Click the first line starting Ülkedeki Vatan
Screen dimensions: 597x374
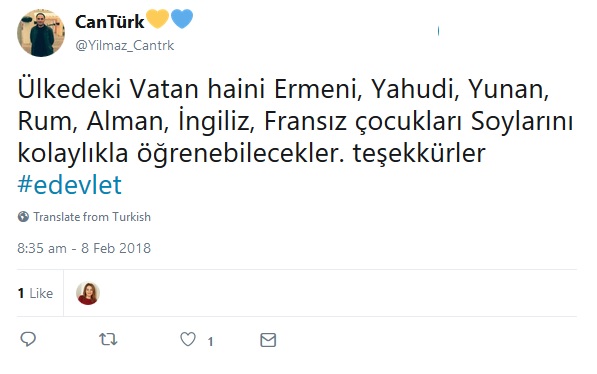point(283,89)
